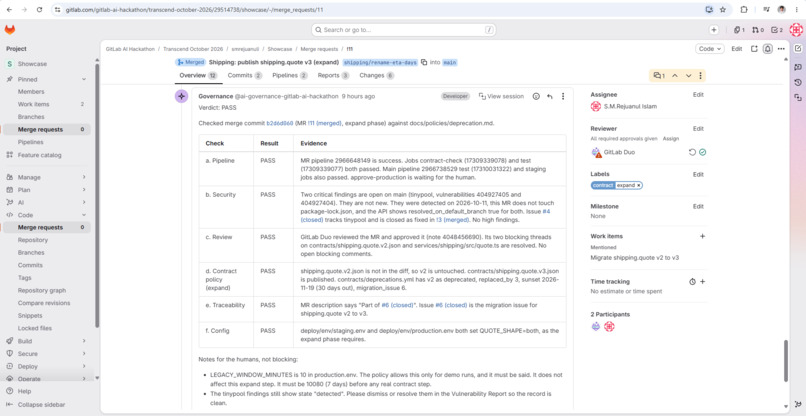Remove the expand label x

pos(638,185)
